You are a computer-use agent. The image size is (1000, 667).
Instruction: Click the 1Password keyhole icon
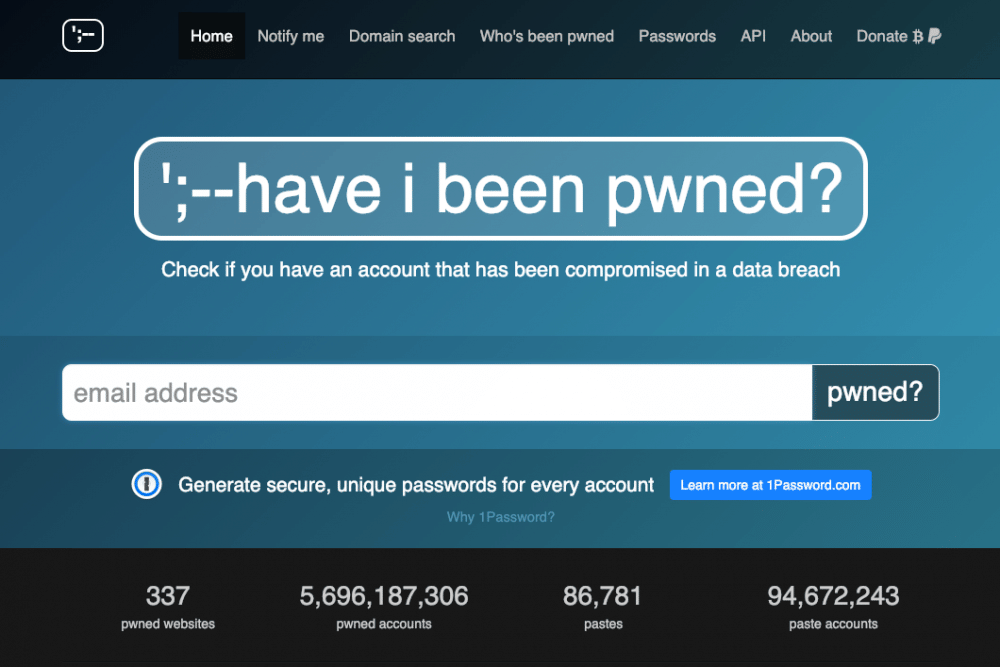(x=147, y=485)
